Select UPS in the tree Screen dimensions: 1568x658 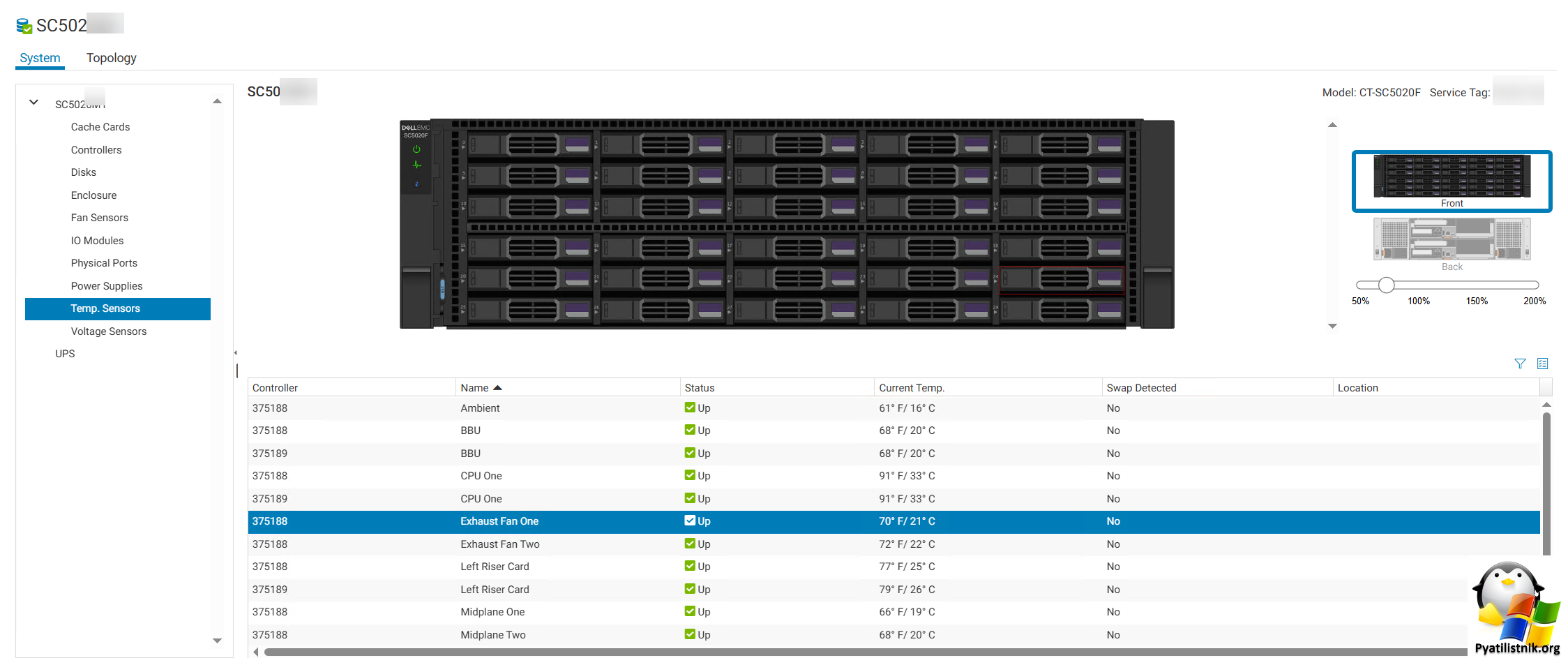coord(65,354)
